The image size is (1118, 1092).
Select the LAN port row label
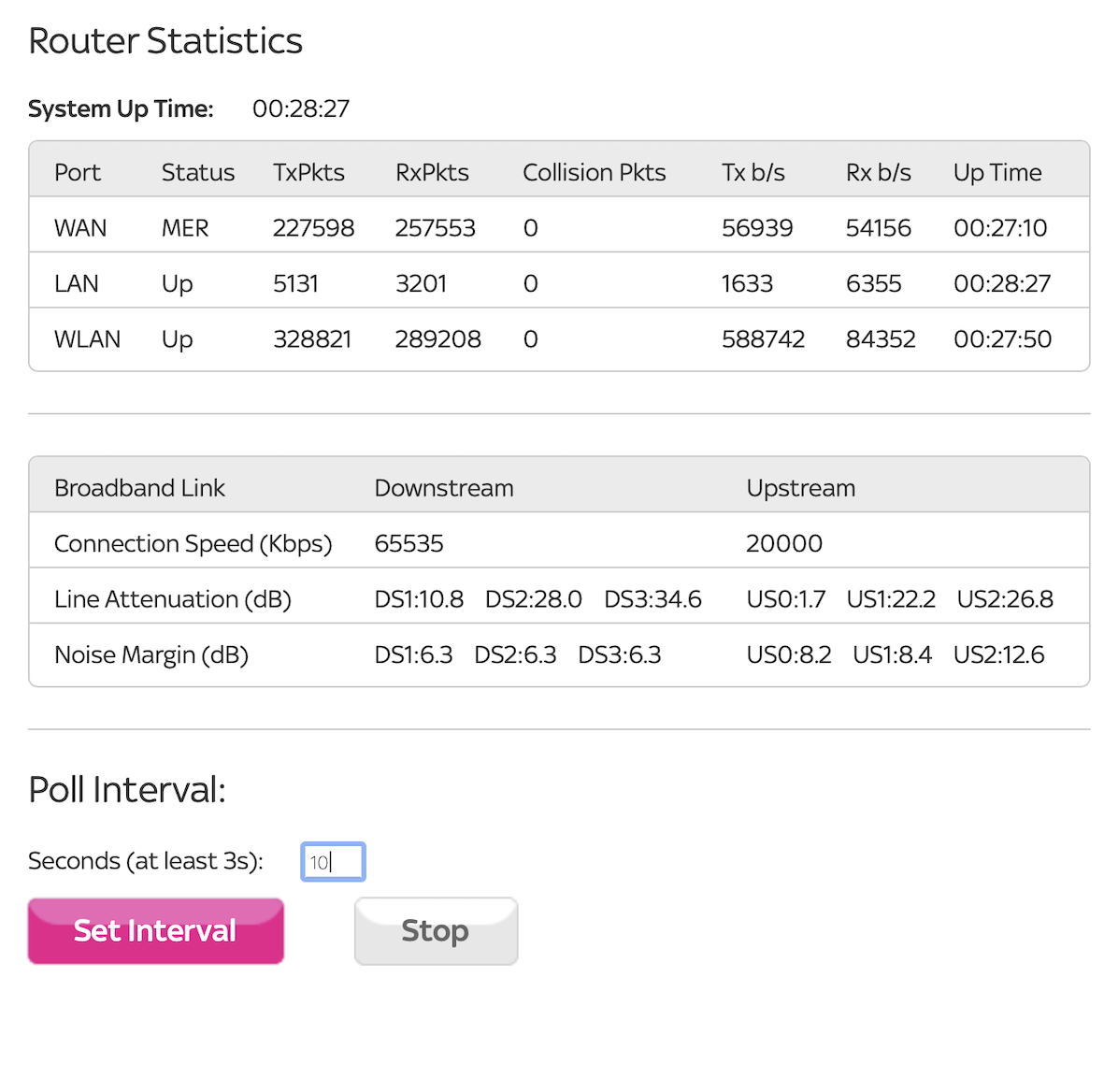[x=77, y=283]
